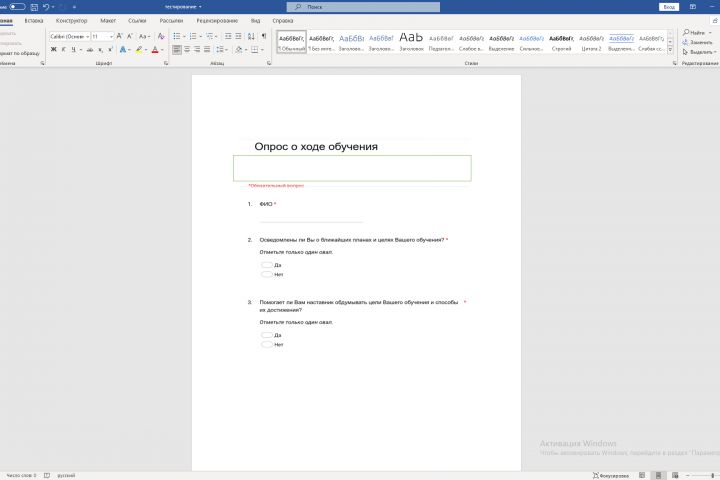Sort the selected text
Viewport: 720px width, 480px height.
pos(251,36)
